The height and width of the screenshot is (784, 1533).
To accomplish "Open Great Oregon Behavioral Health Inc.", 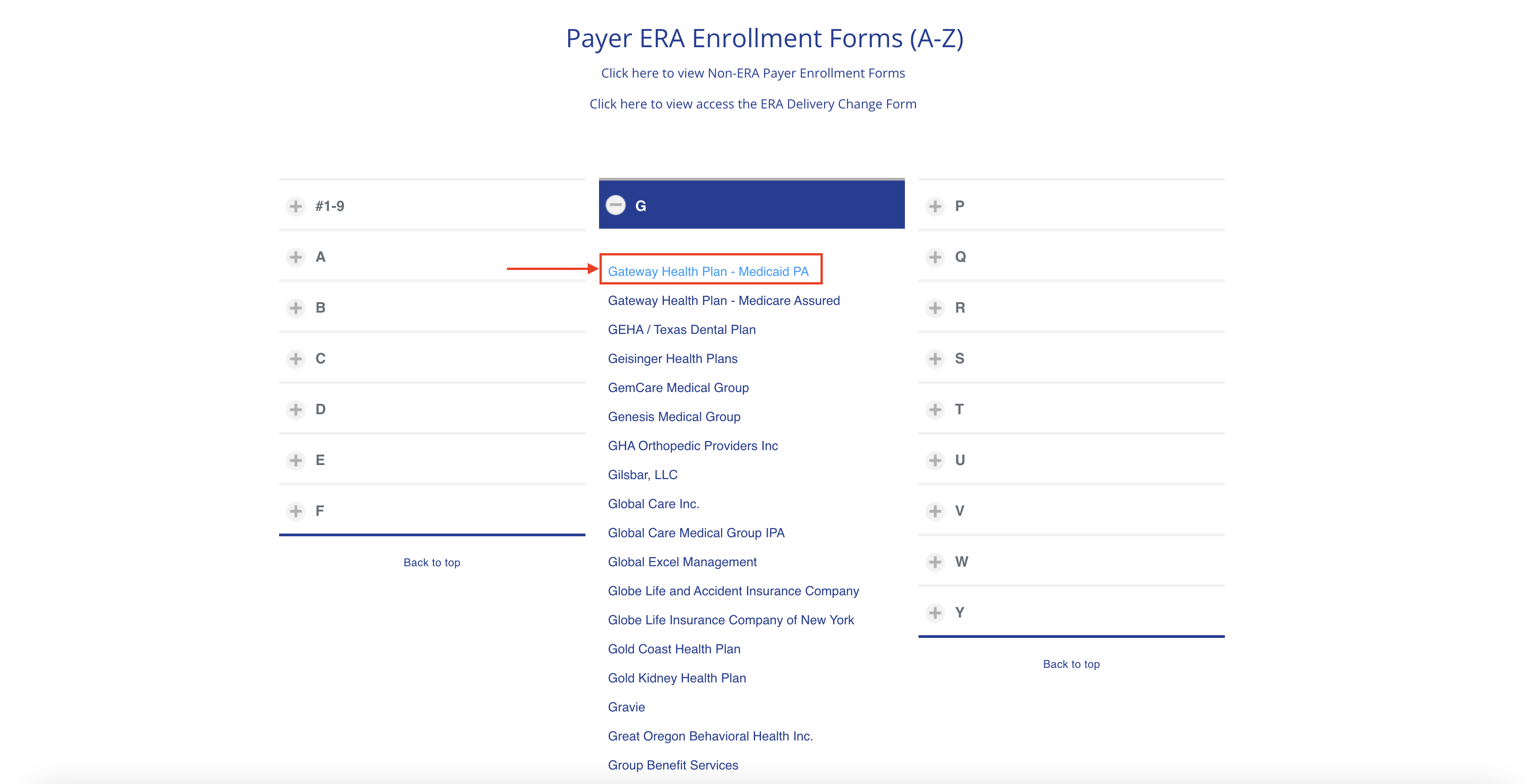I will (x=710, y=736).
